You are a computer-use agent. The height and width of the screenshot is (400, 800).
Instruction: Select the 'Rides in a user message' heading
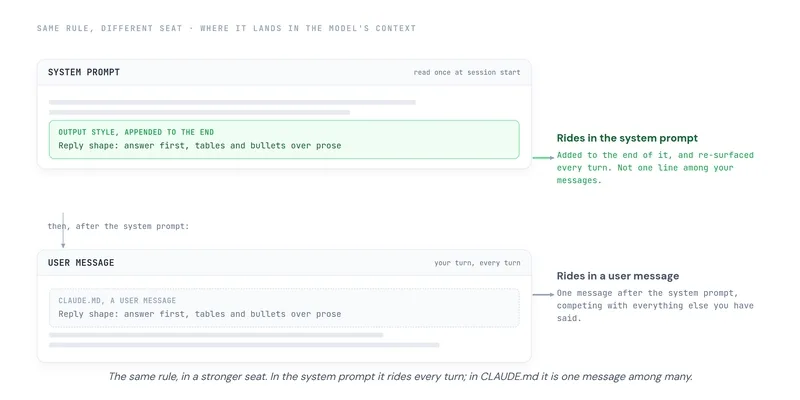[618, 276]
